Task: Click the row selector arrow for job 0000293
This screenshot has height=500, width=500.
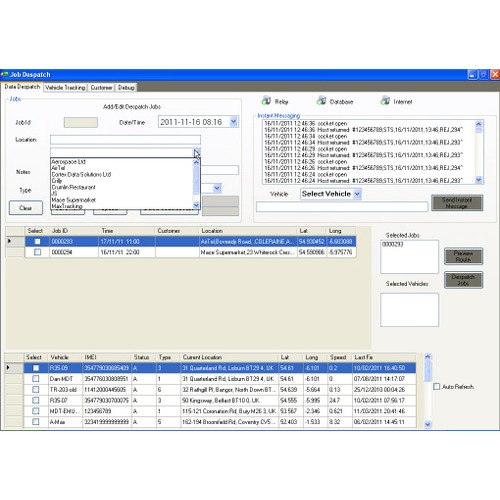Action: tap(10, 241)
